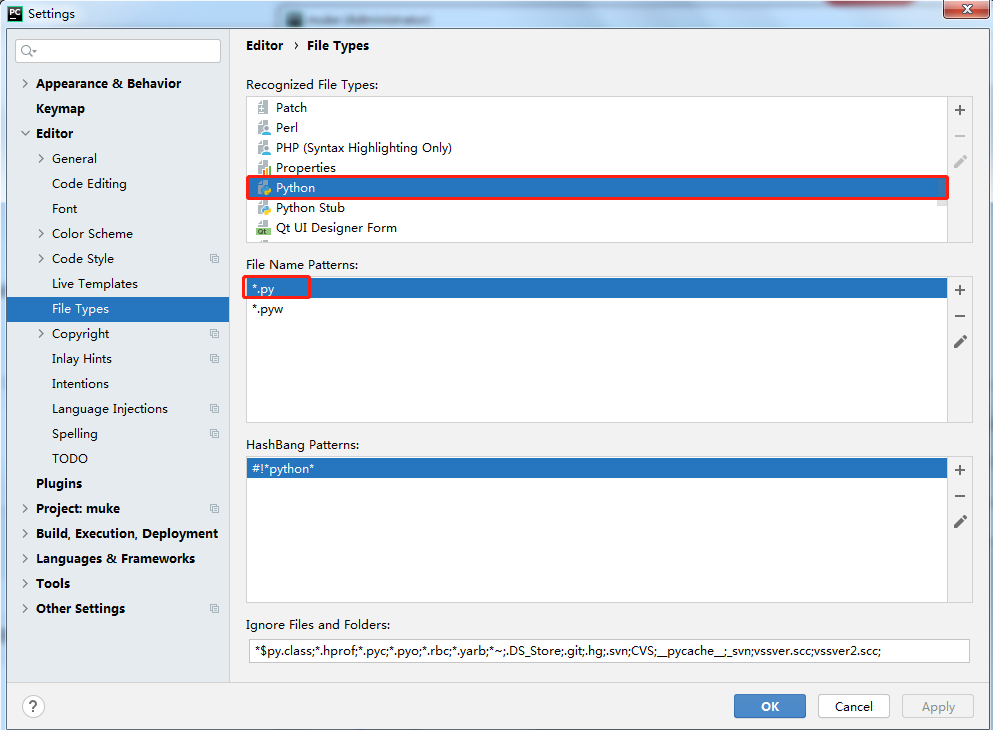Edit the selected file name pattern
The height and width of the screenshot is (730, 993).
click(960, 341)
